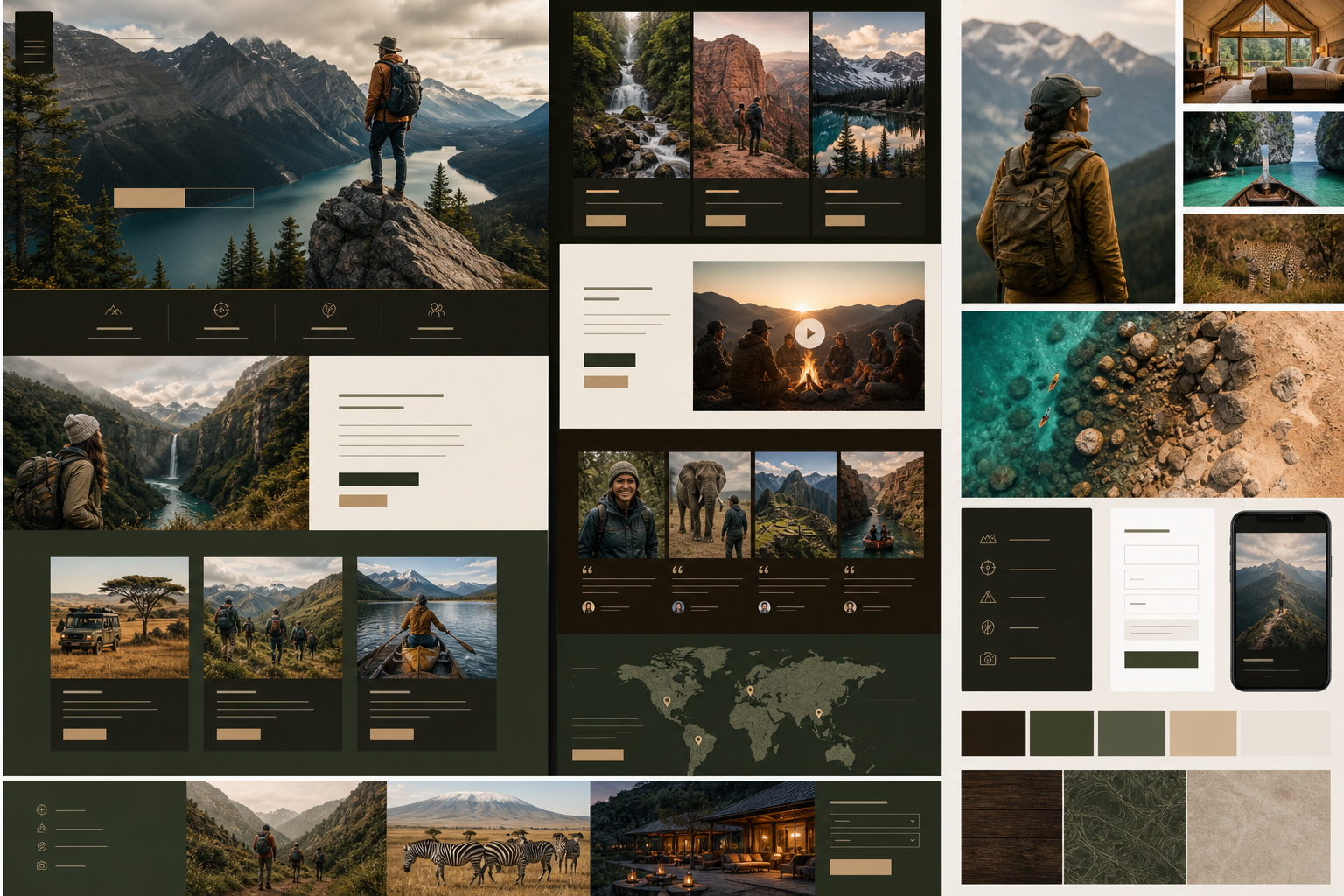Pick the dark olive green color swatch
This screenshot has height=896, width=1344.
[1061, 732]
